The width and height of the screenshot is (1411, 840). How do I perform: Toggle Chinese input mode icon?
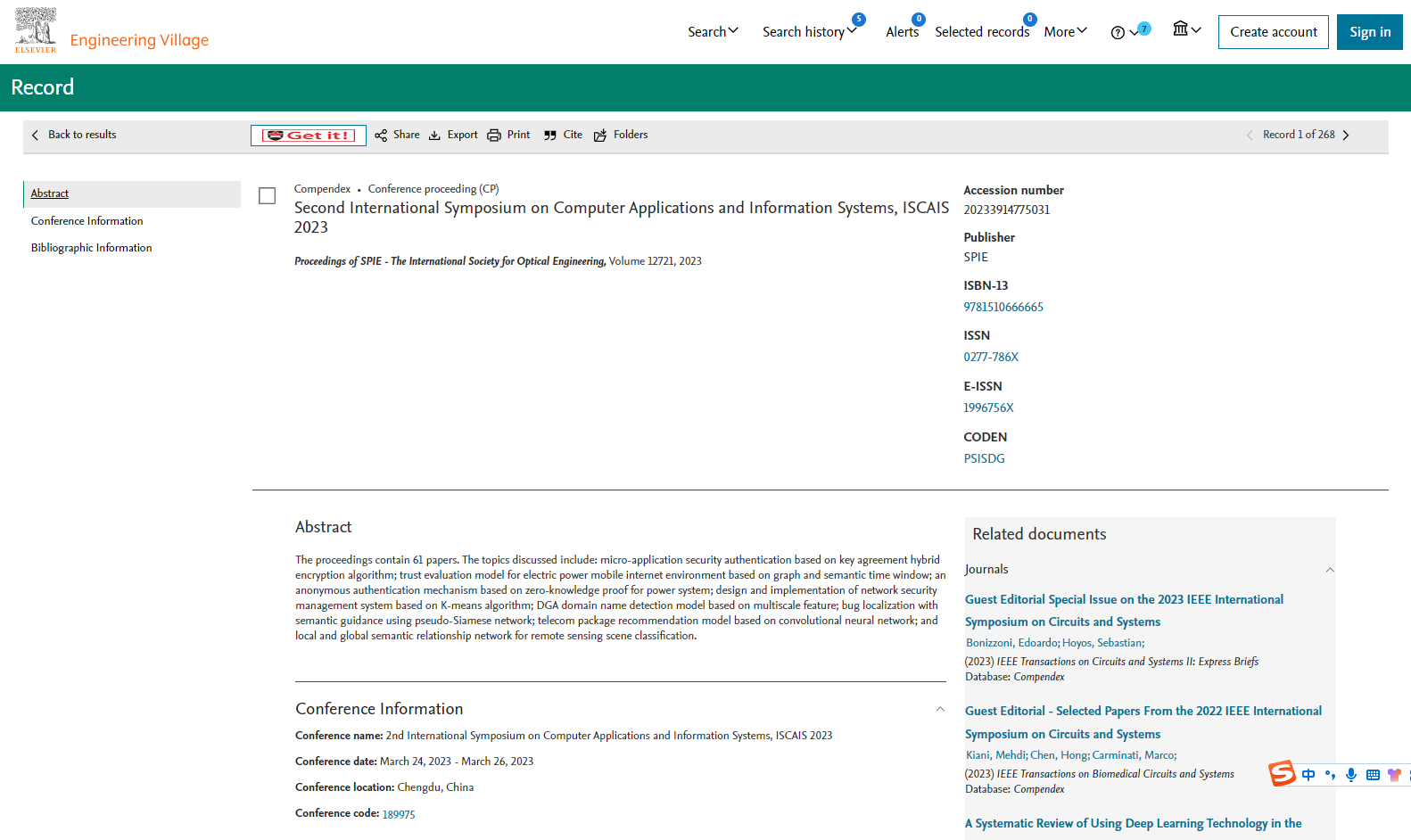click(1308, 775)
